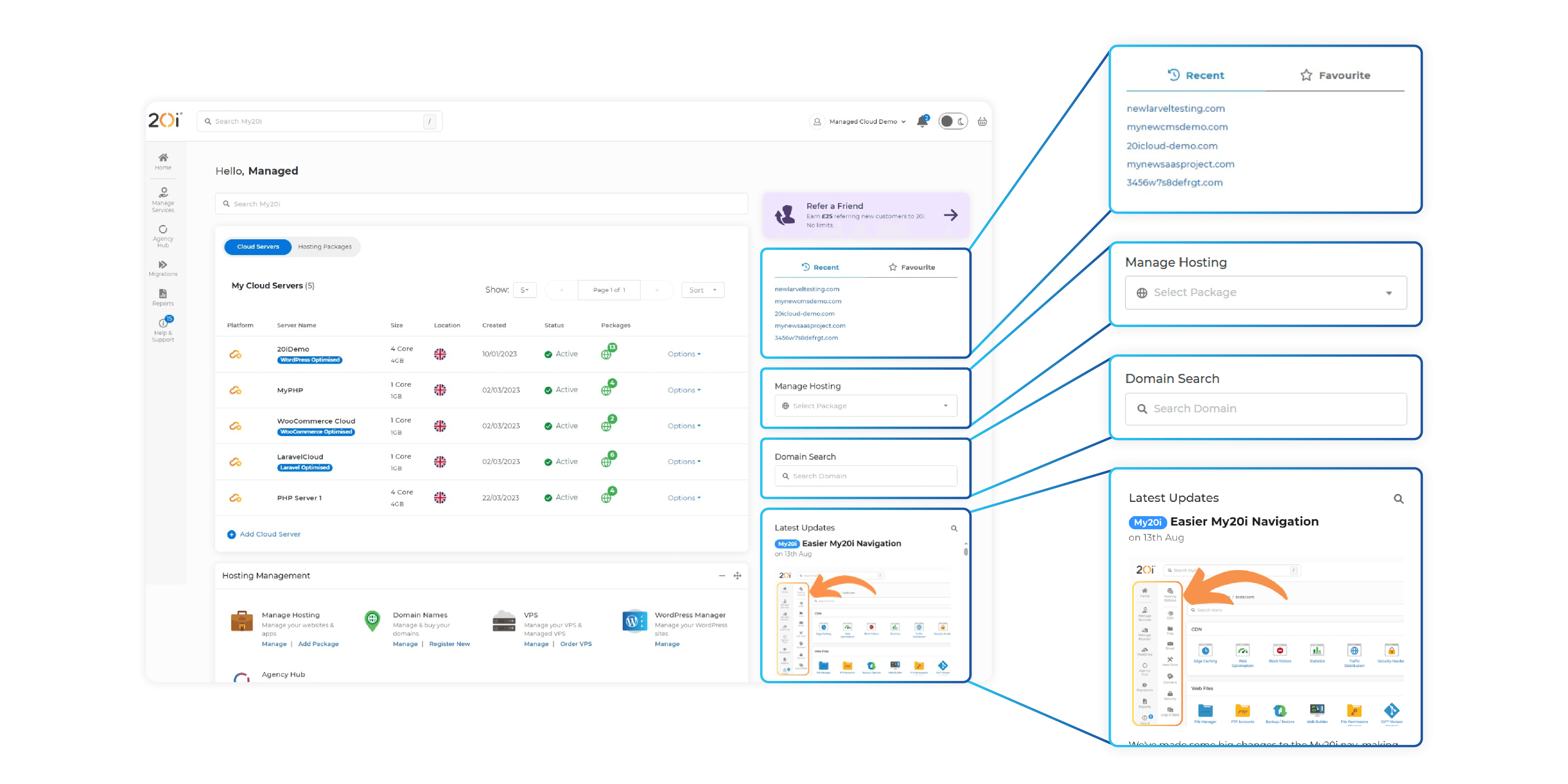Viewport: 1568px width, 784px height.
Task: Open the Refer a Friend arrow
Action: point(950,215)
